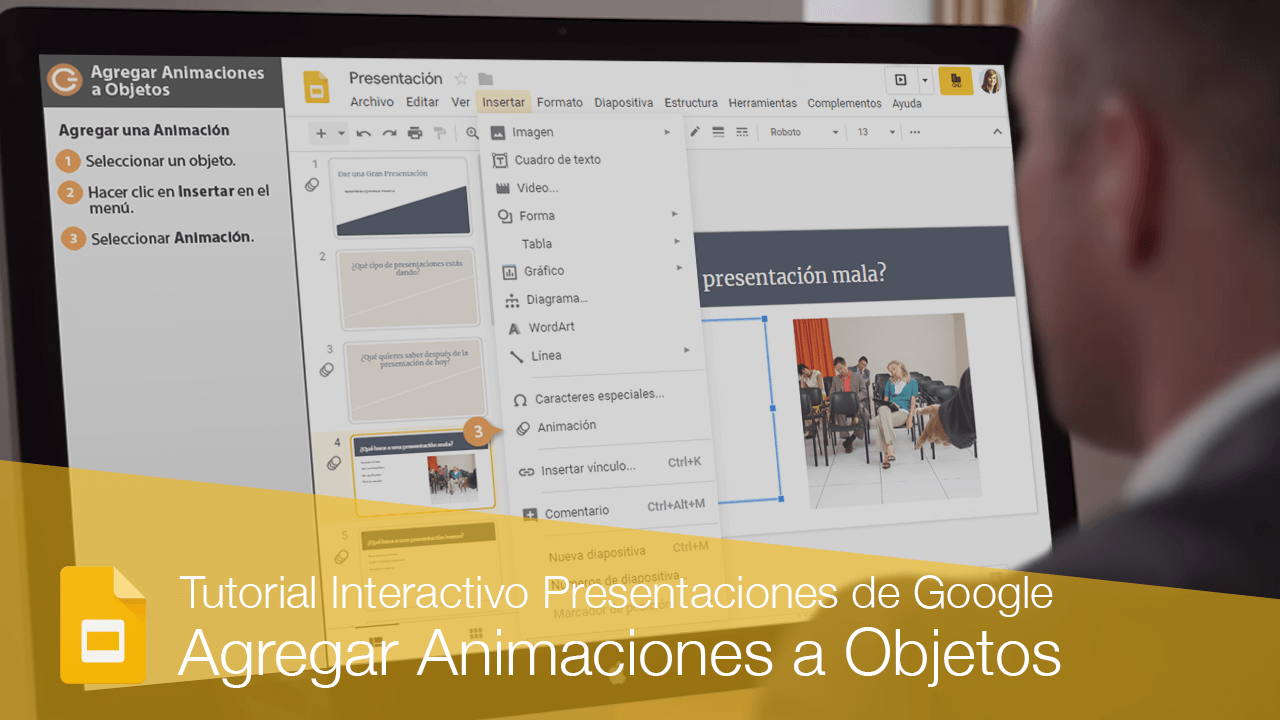Screen dimensions: 1280x720
Task: Open the user account avatar
Action: (x=990, y=81)
